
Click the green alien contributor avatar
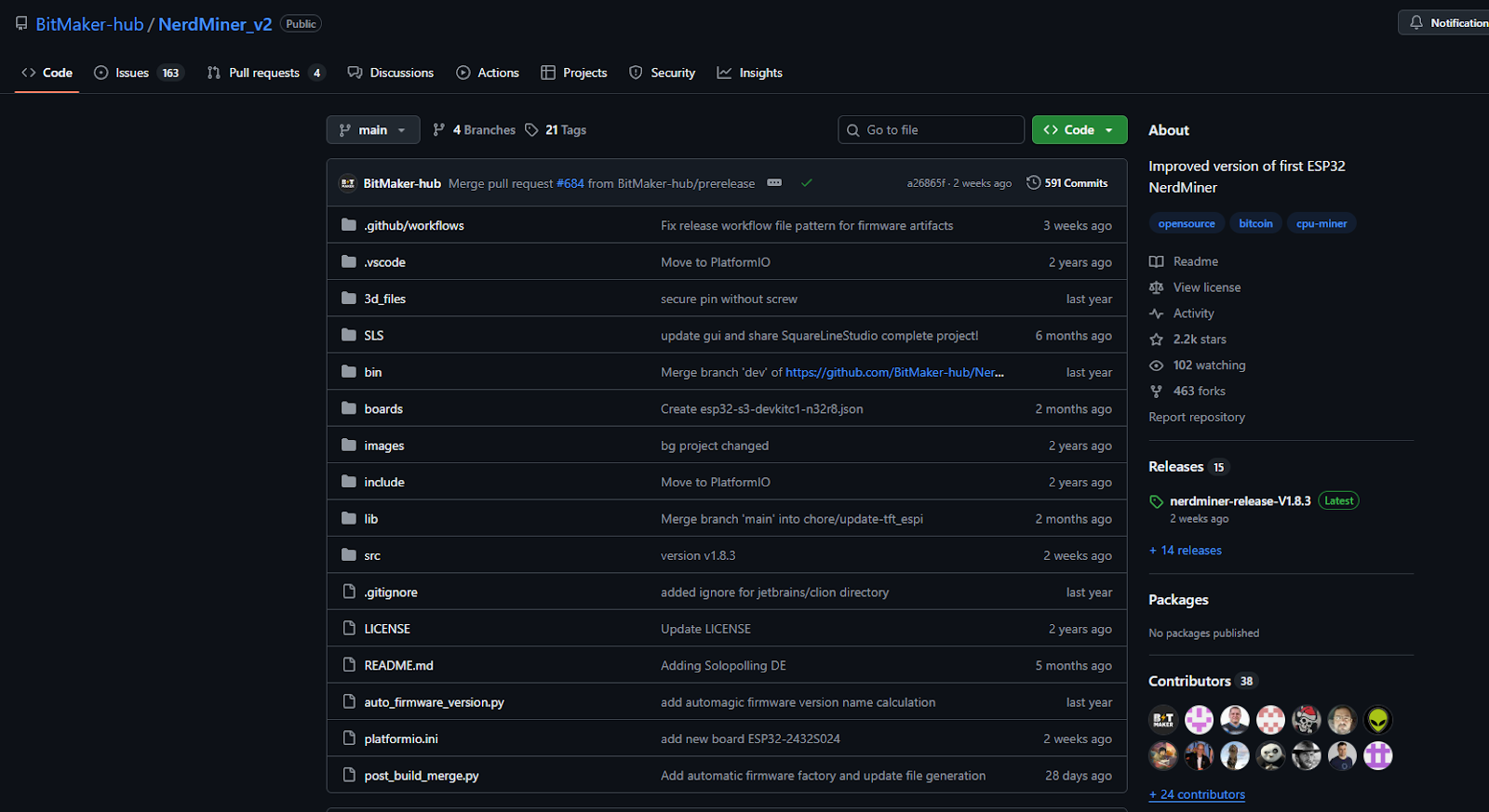(1377, 720)
